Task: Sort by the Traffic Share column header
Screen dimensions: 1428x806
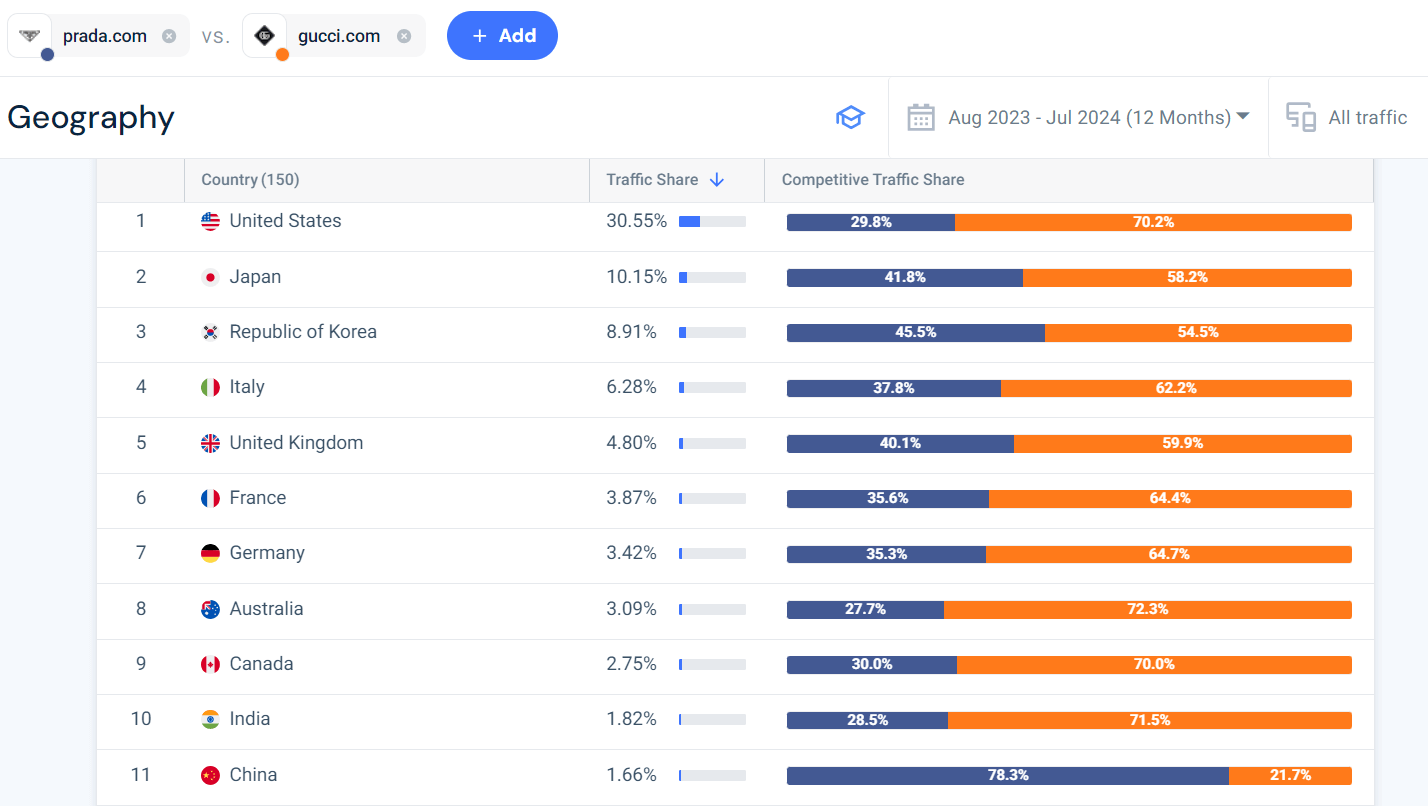Action: pos(652,180)
